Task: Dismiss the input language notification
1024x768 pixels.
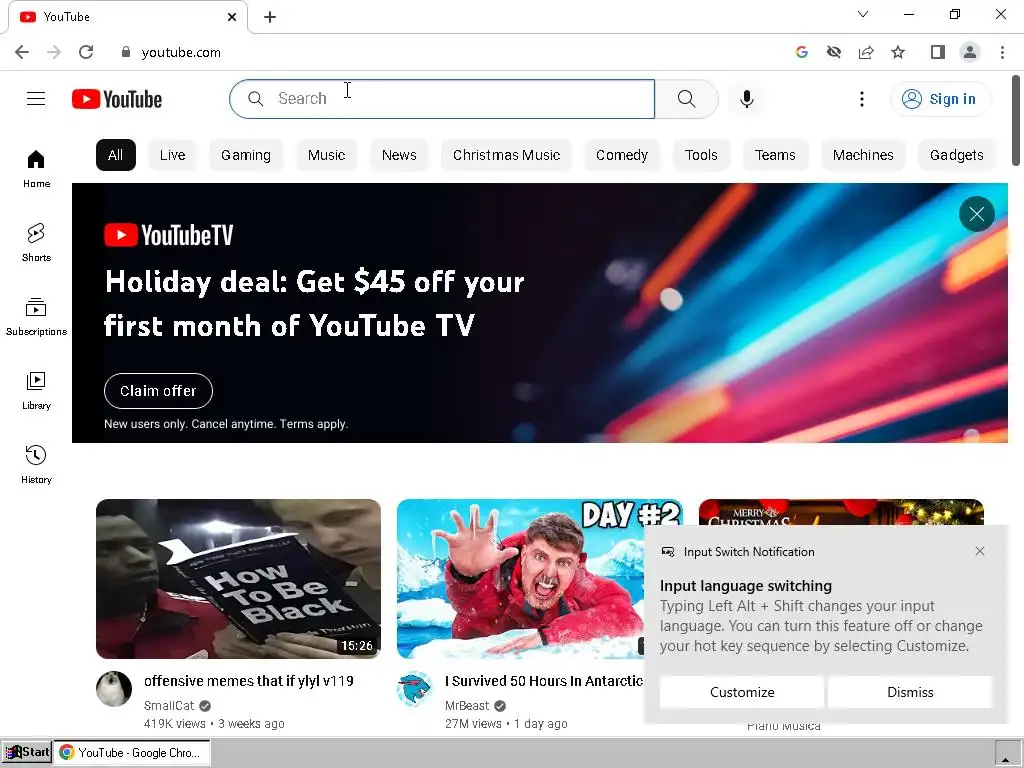Action: tap(910, 692)
